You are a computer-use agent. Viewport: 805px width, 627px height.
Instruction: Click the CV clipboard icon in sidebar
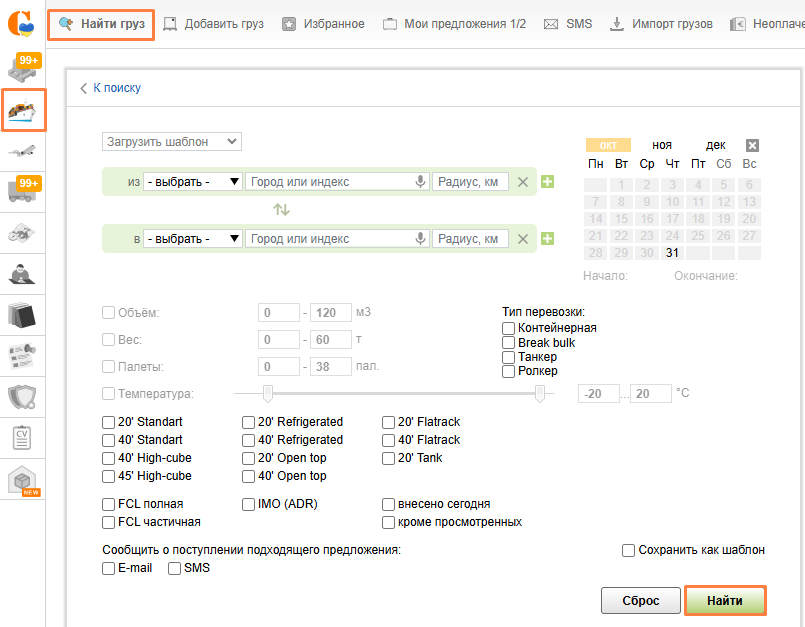point(23,438)
